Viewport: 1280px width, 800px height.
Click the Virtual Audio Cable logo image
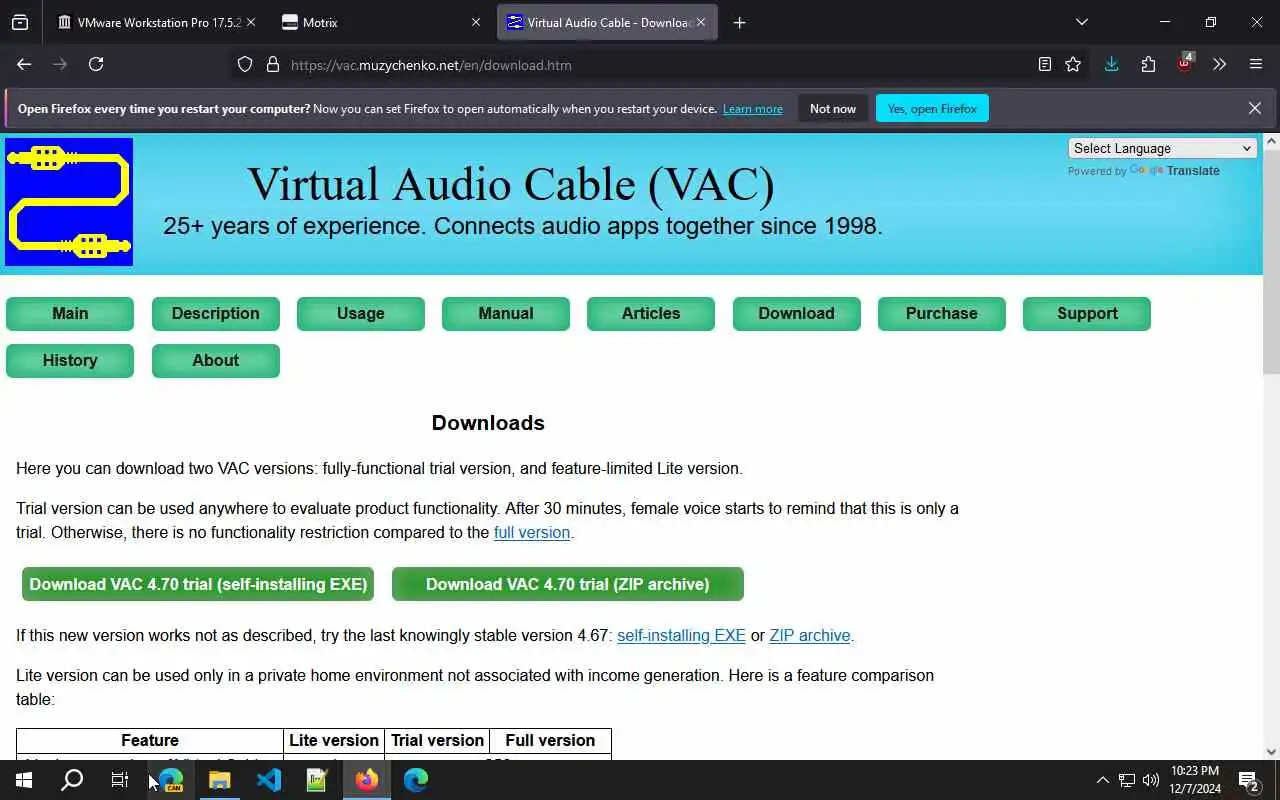69,202
